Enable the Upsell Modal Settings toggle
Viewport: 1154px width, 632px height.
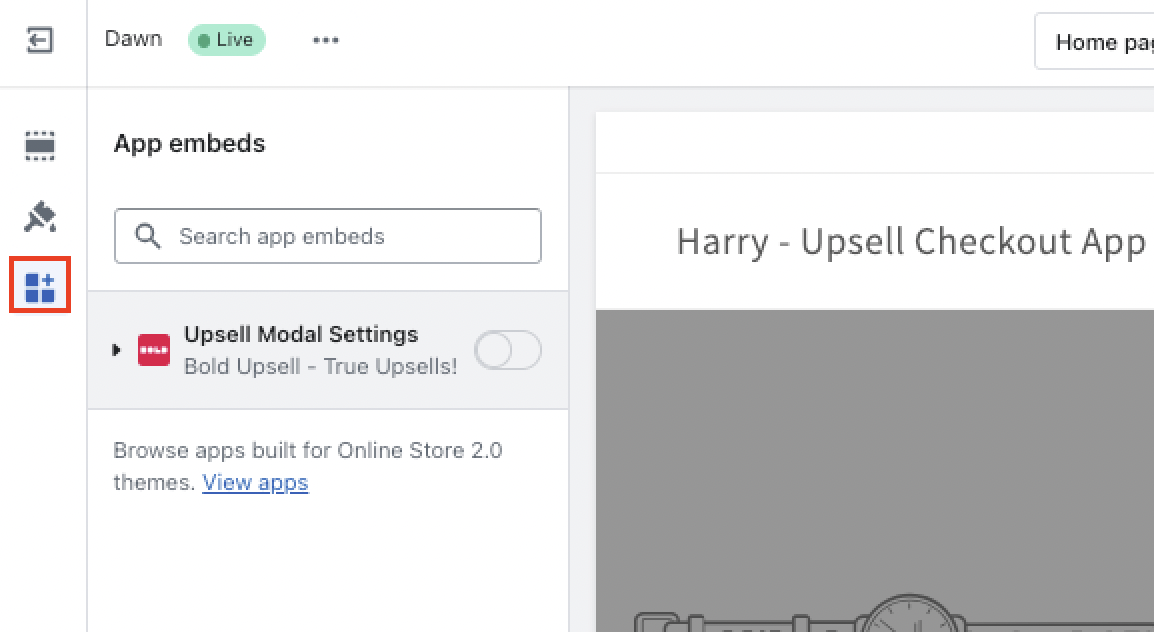pyautogui.click(x=507, y=349)
